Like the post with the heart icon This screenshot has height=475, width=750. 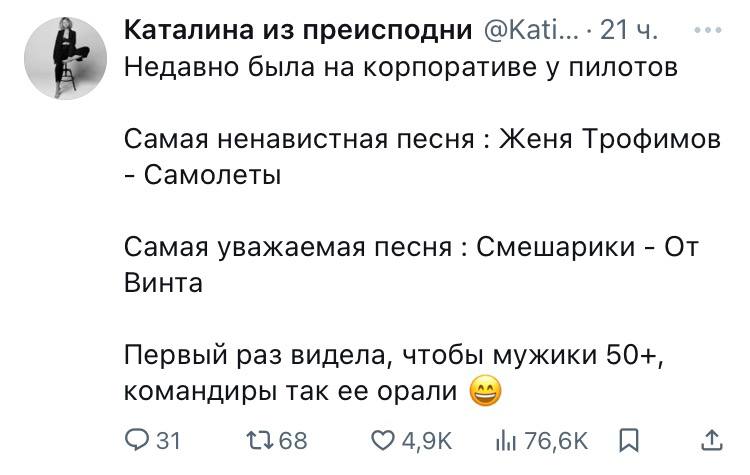click(x=381, y=440)
